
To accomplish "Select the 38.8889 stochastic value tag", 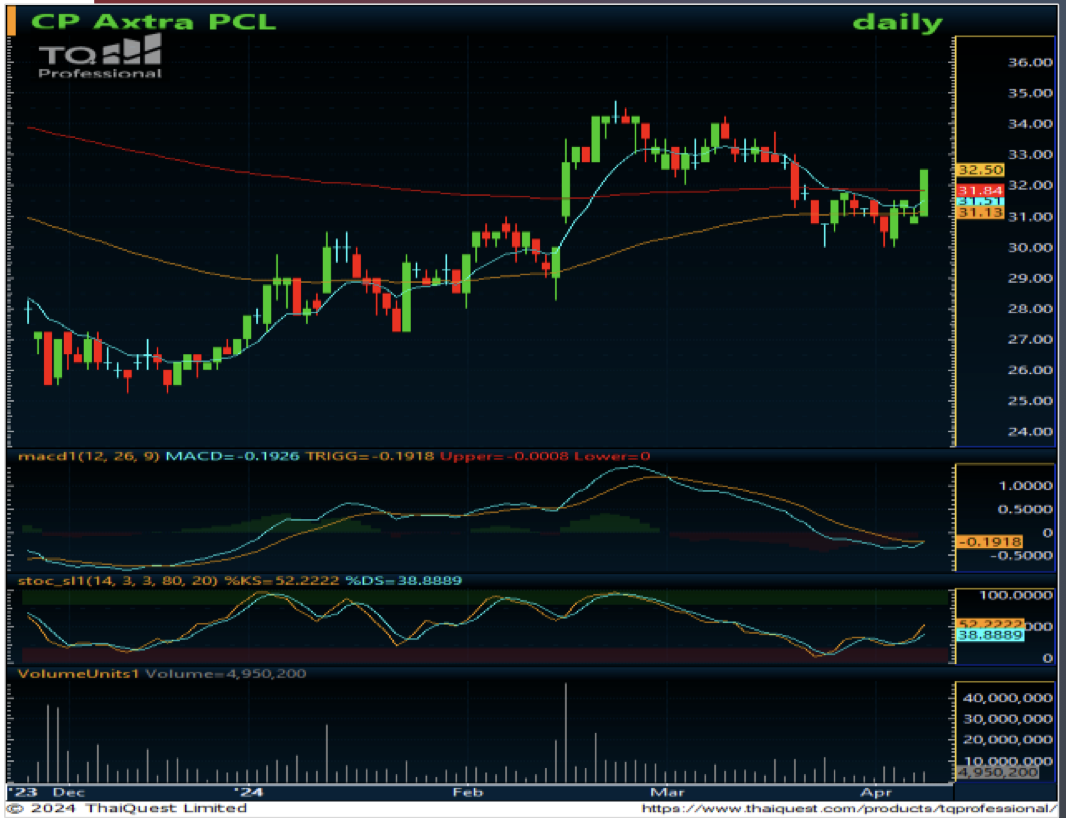I will 990,635.
